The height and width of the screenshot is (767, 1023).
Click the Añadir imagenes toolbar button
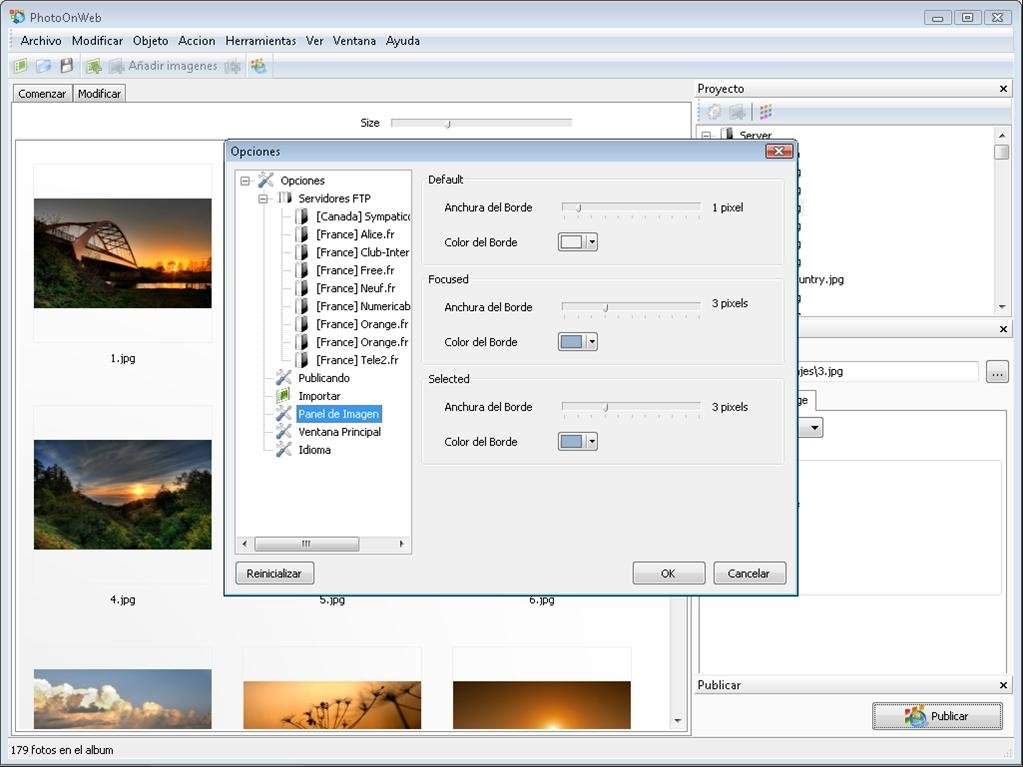coord(163,66)
